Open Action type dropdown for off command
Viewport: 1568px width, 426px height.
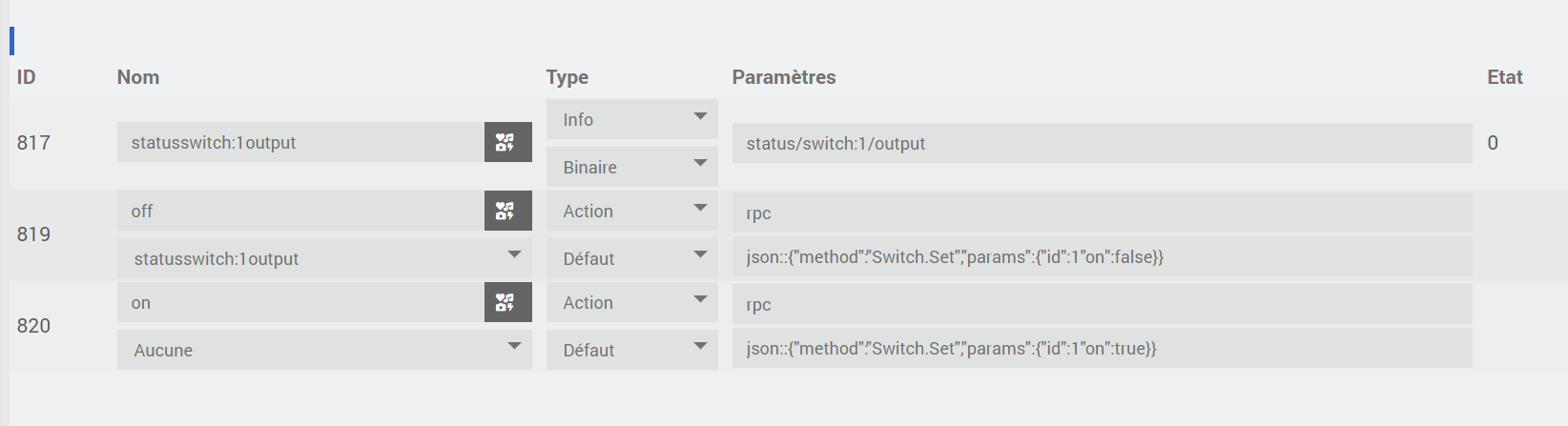tap(631, 211)
